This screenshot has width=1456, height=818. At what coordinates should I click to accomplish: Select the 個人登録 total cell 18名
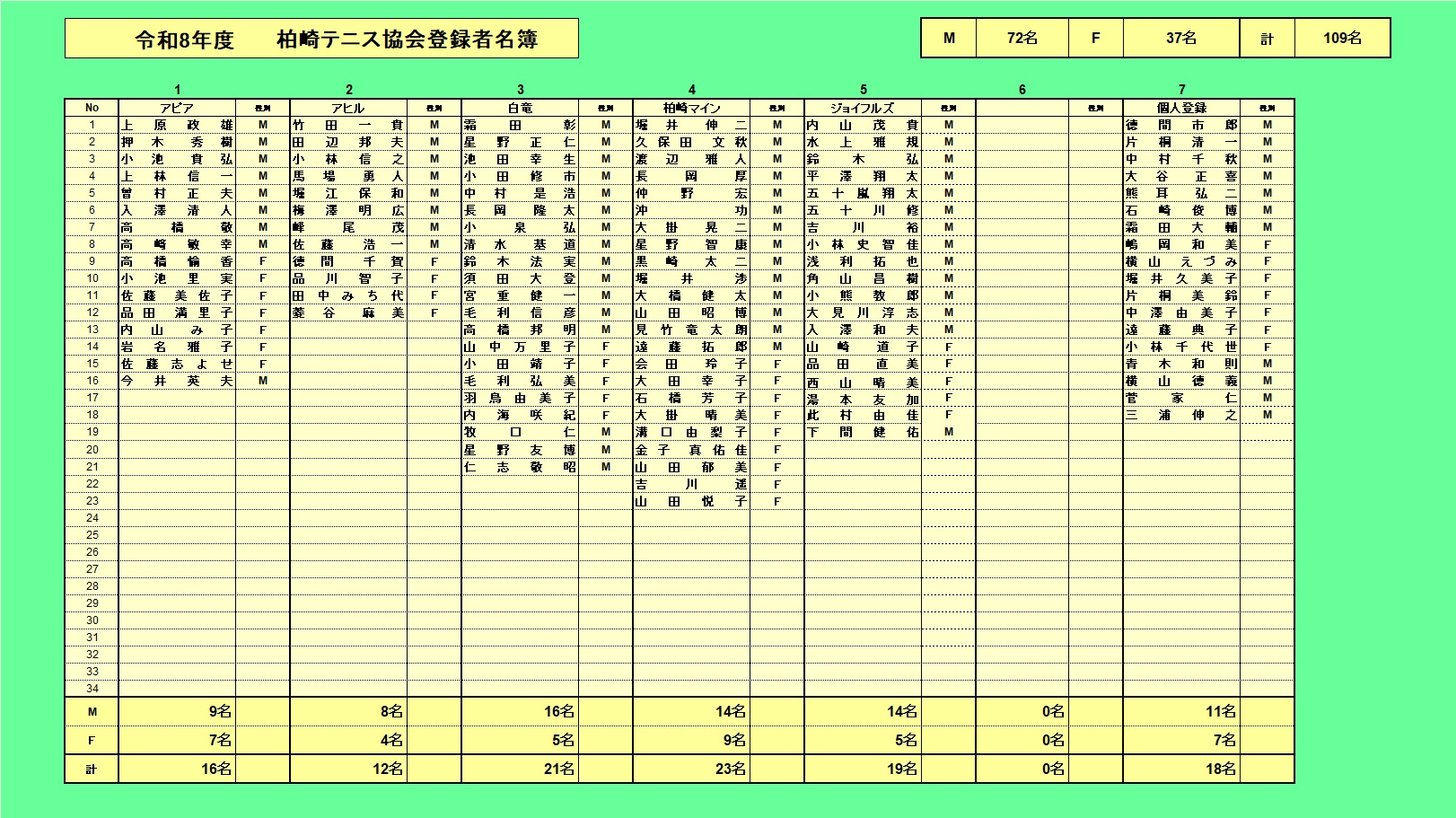click(x=1181, y=769)
